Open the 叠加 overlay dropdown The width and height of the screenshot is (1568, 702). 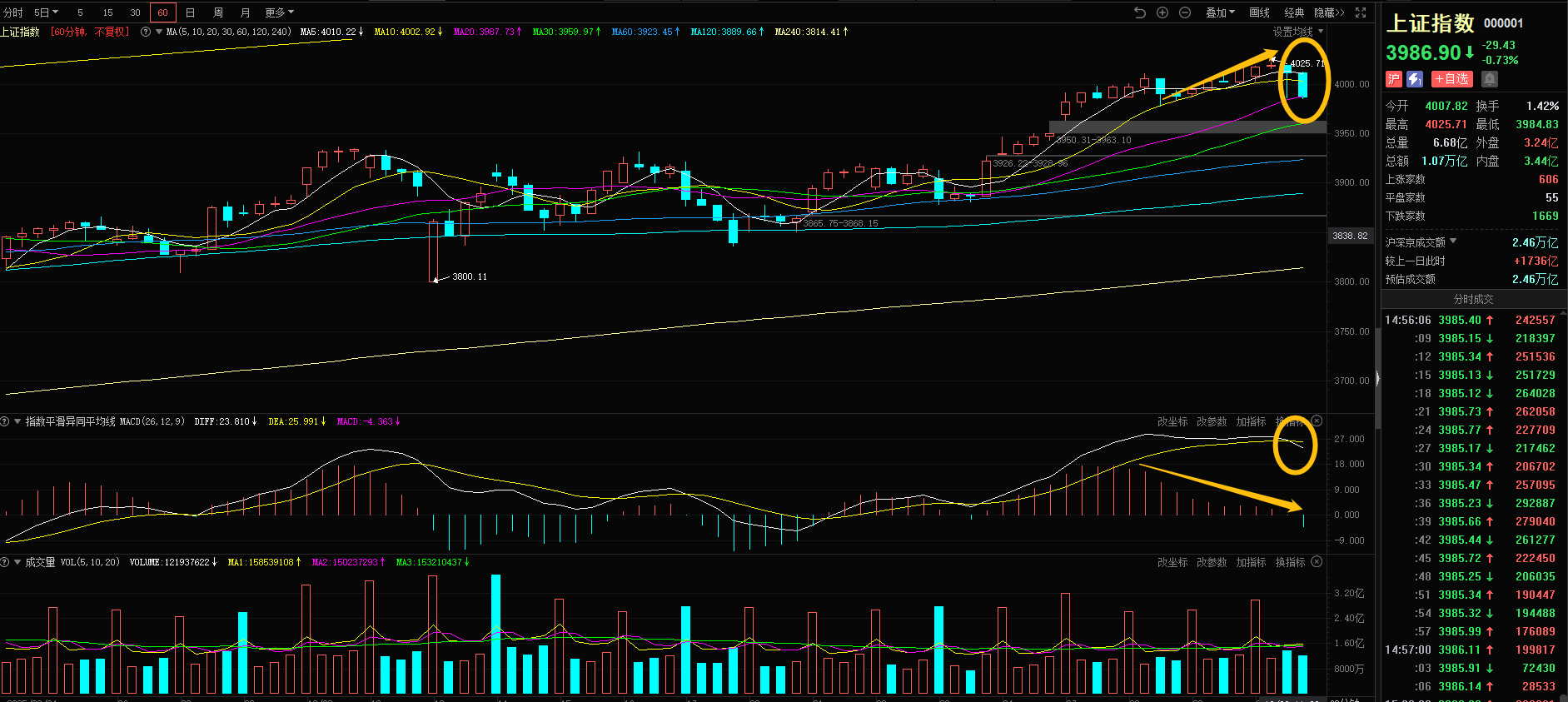pyautogui.click(x=1220, y=12)
